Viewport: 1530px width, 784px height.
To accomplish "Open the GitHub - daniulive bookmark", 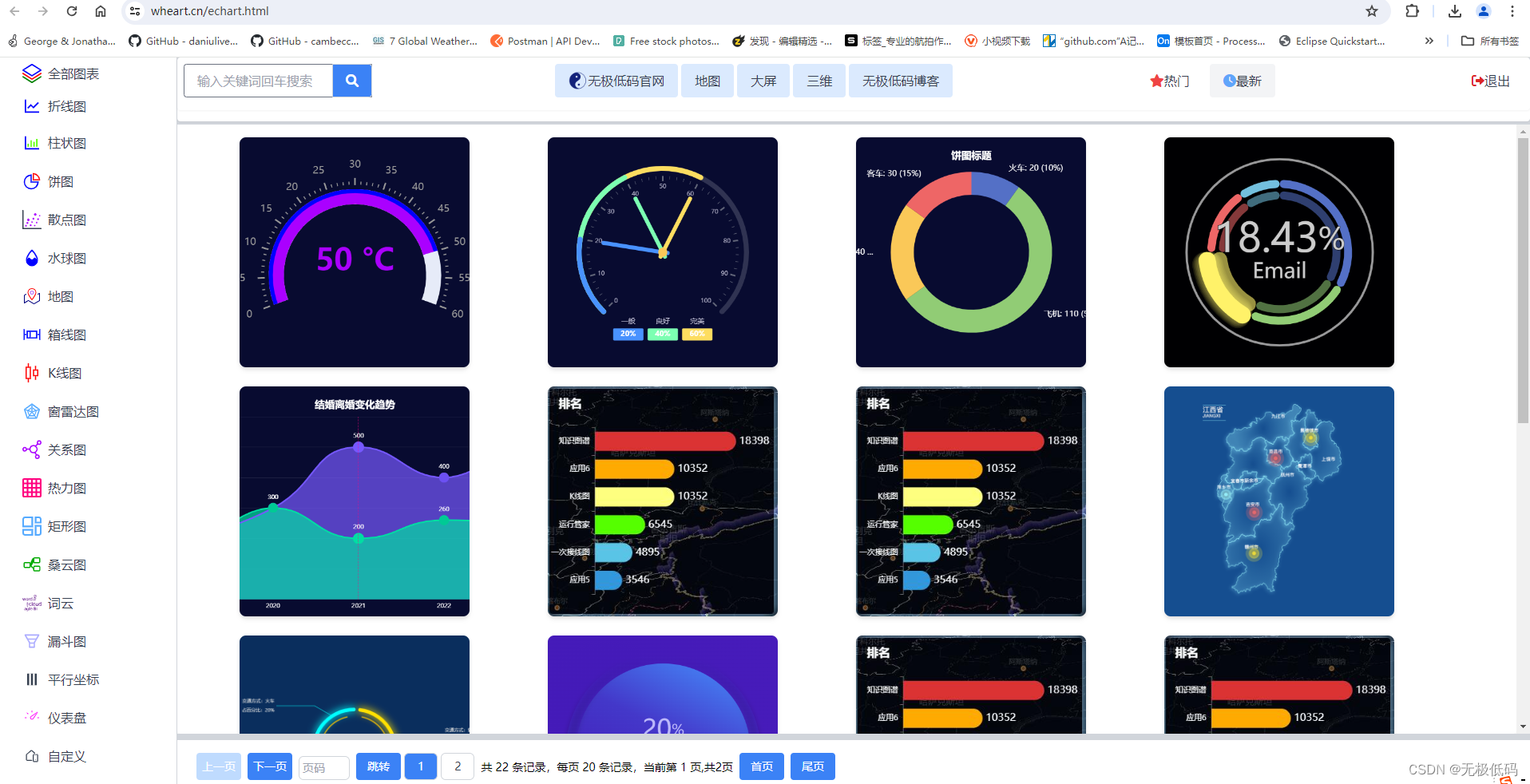I will pyautogui.click(x=183, y=41).
